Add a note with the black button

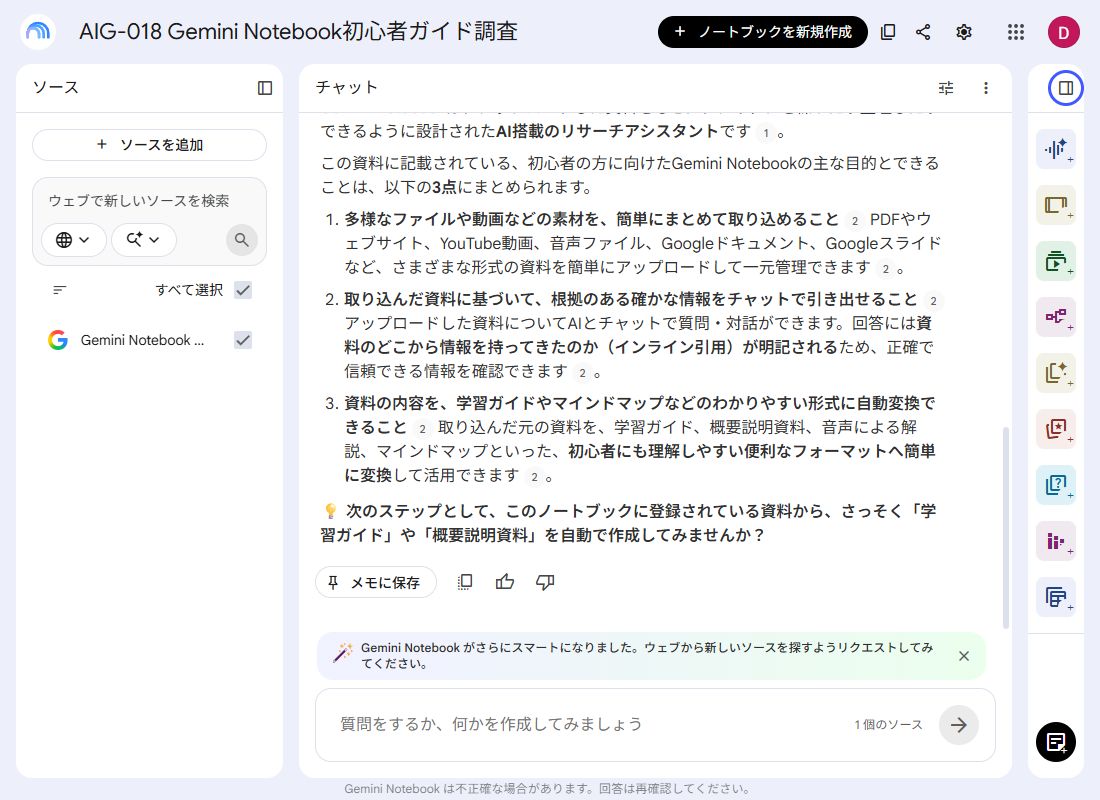1056,742
